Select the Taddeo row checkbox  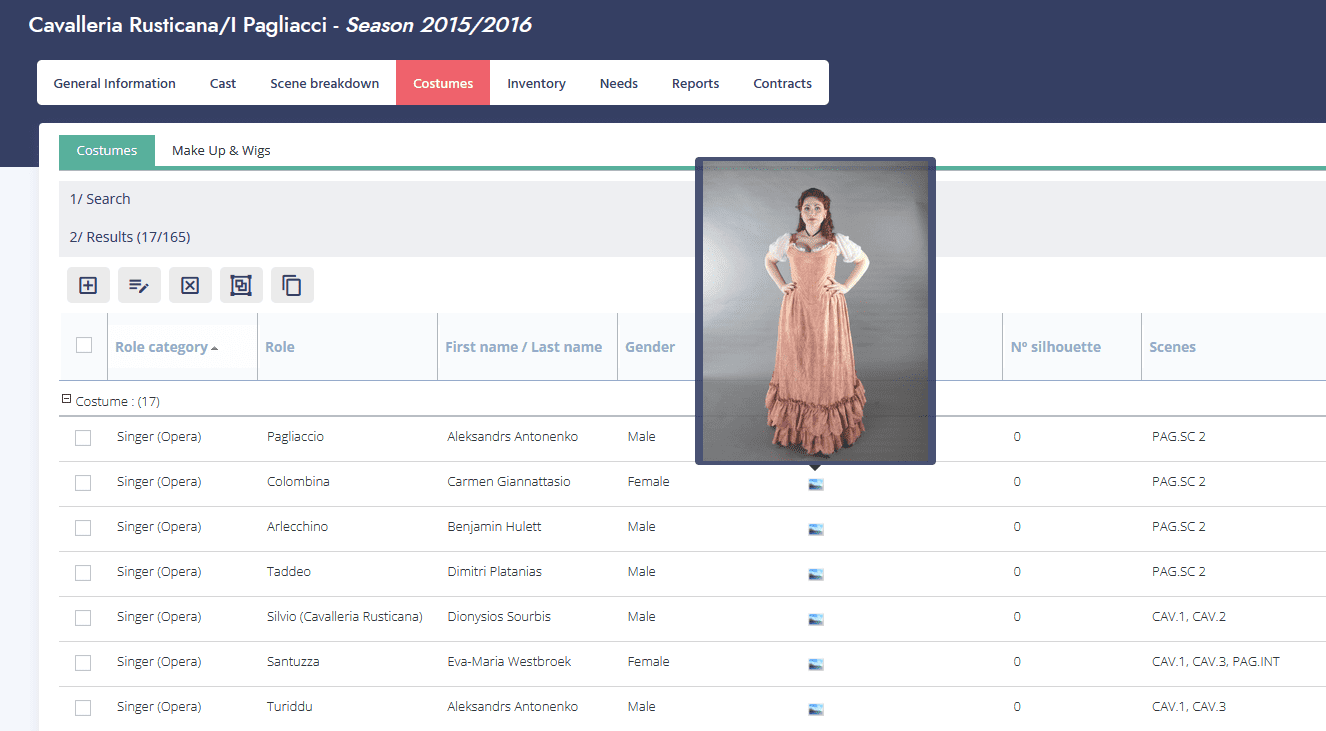83,573
